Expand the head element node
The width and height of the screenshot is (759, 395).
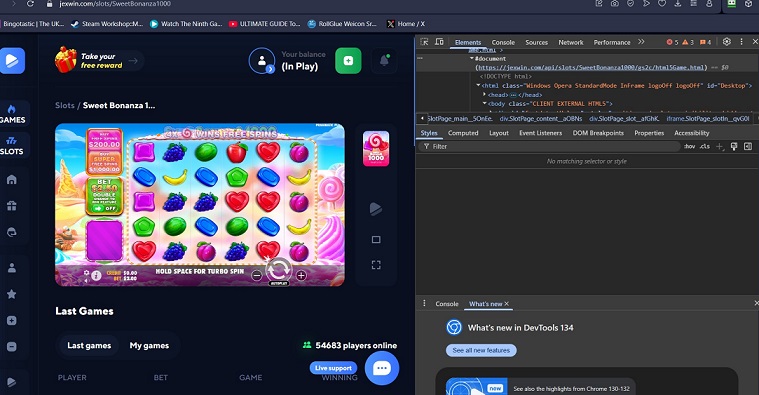(x=485, y=95)
